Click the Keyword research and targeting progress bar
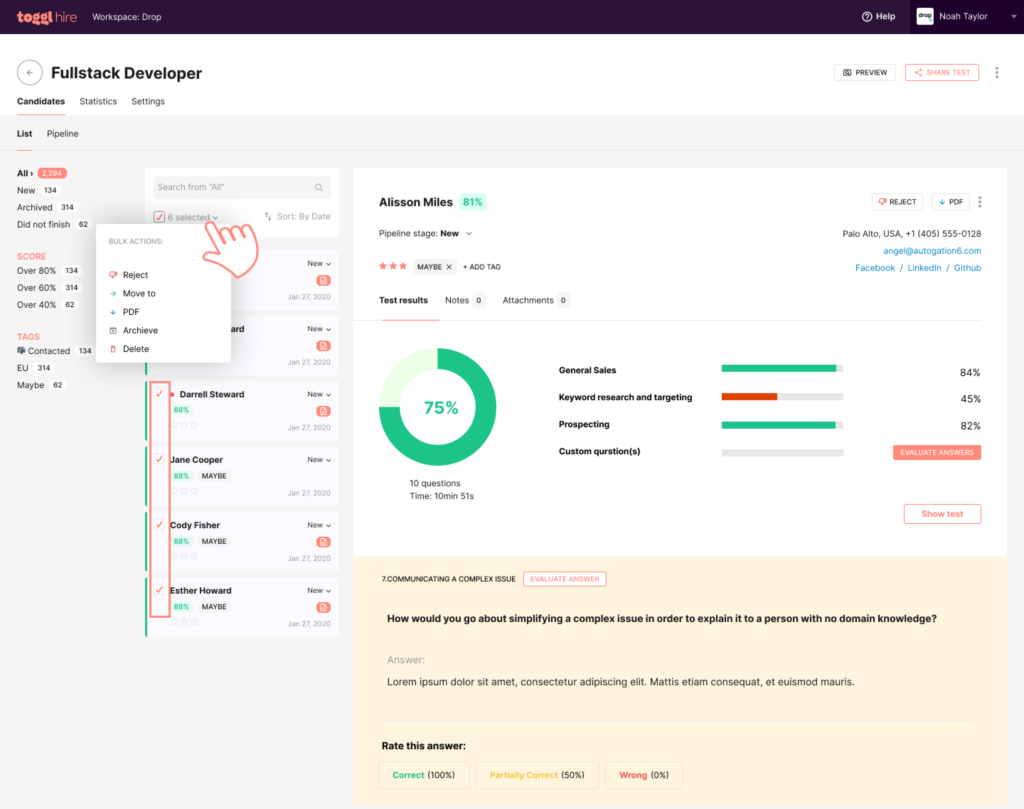This screenshot has height=809, width=1024. point(781,397)
